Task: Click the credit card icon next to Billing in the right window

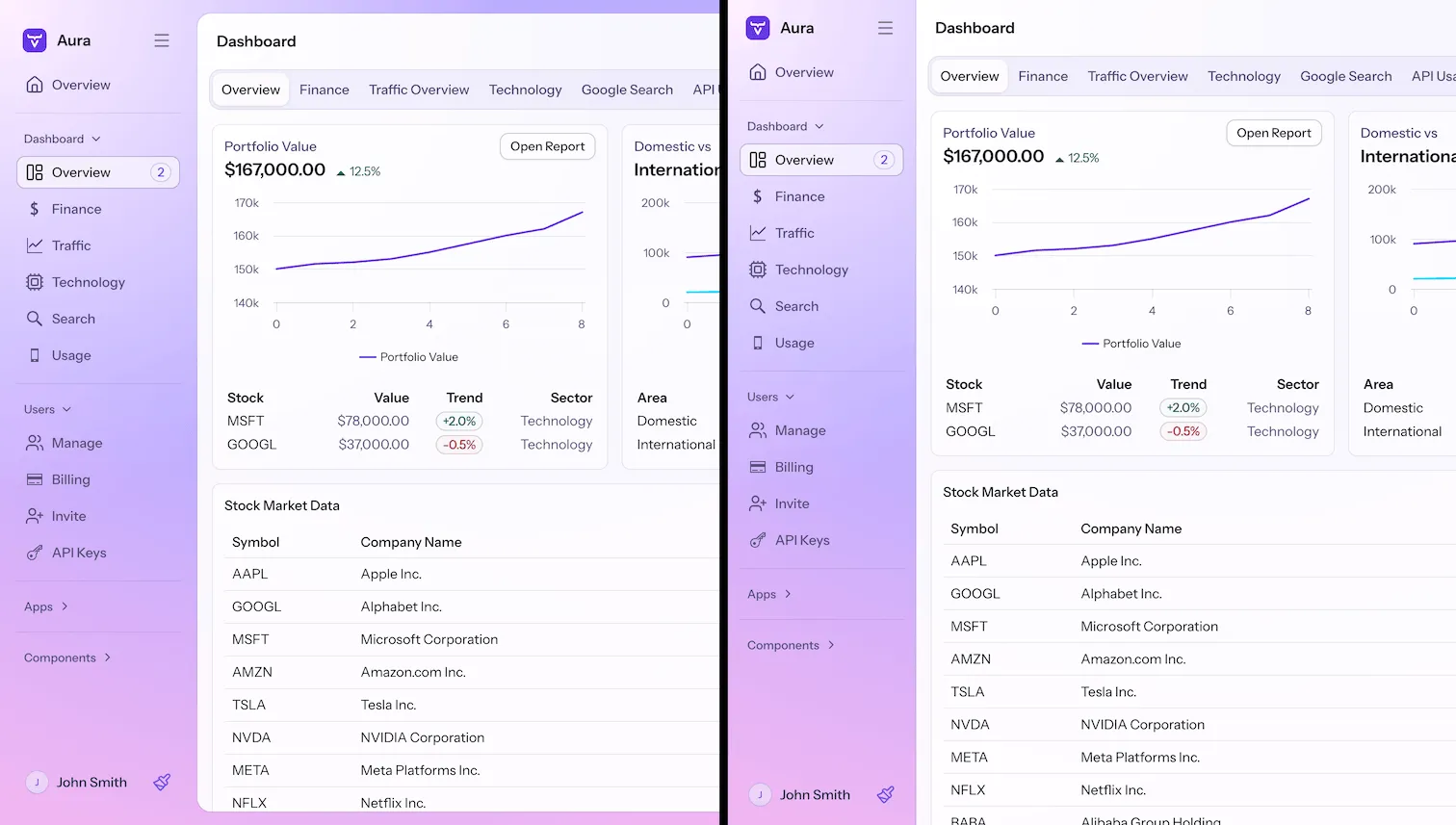Action: tap(758, 467)
